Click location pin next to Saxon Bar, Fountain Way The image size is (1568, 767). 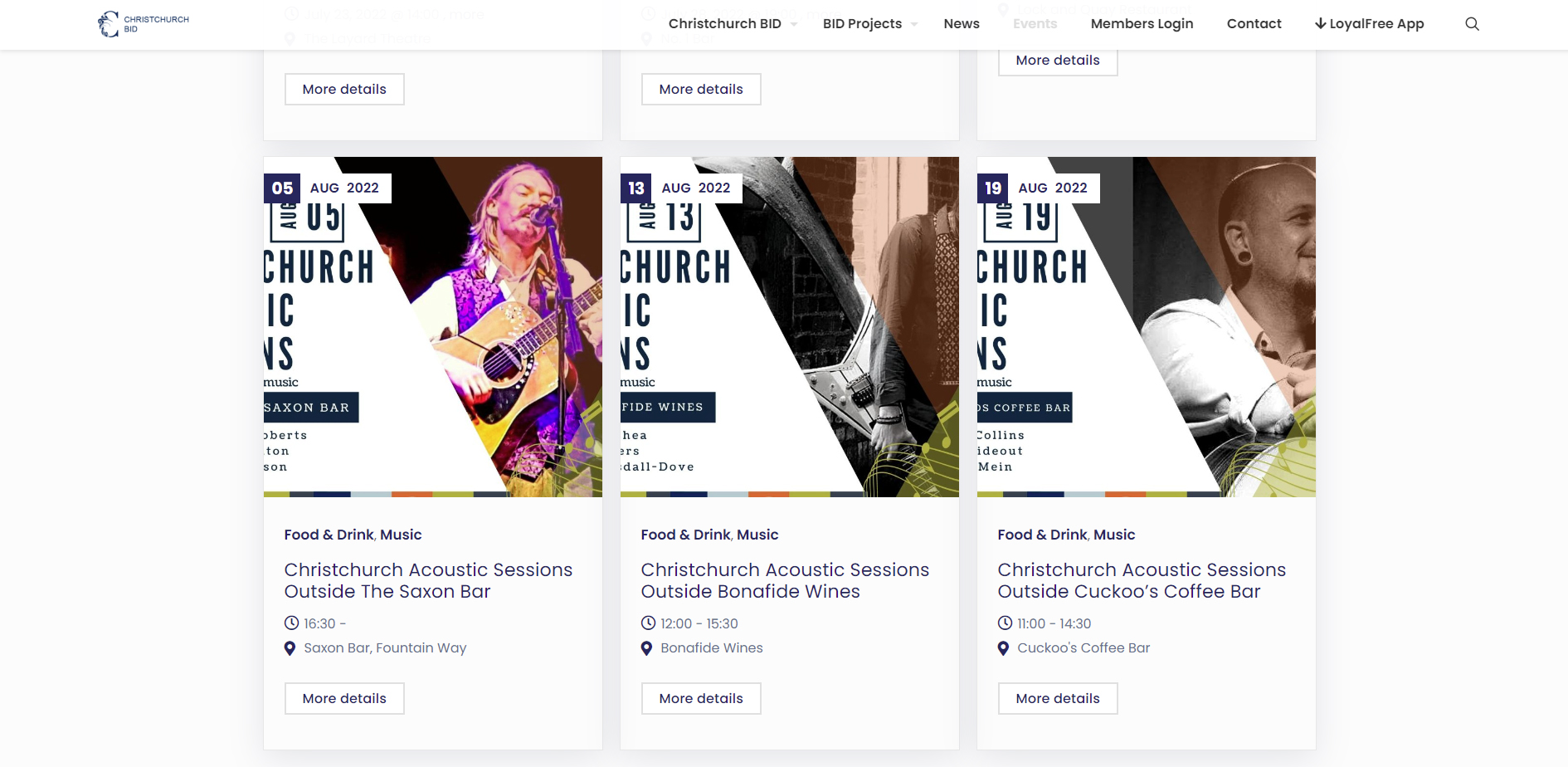[290, 648]
